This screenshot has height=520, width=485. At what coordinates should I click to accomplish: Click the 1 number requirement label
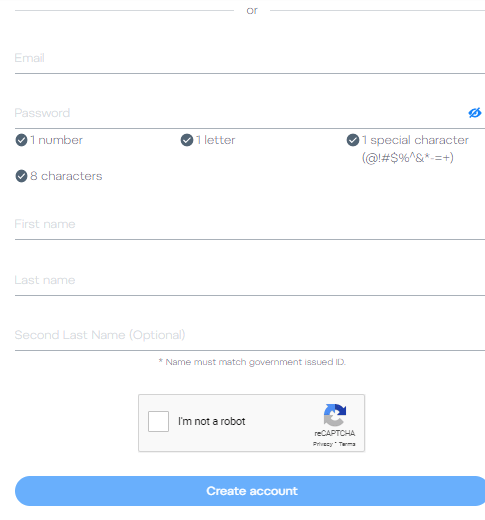click(56, 140)
